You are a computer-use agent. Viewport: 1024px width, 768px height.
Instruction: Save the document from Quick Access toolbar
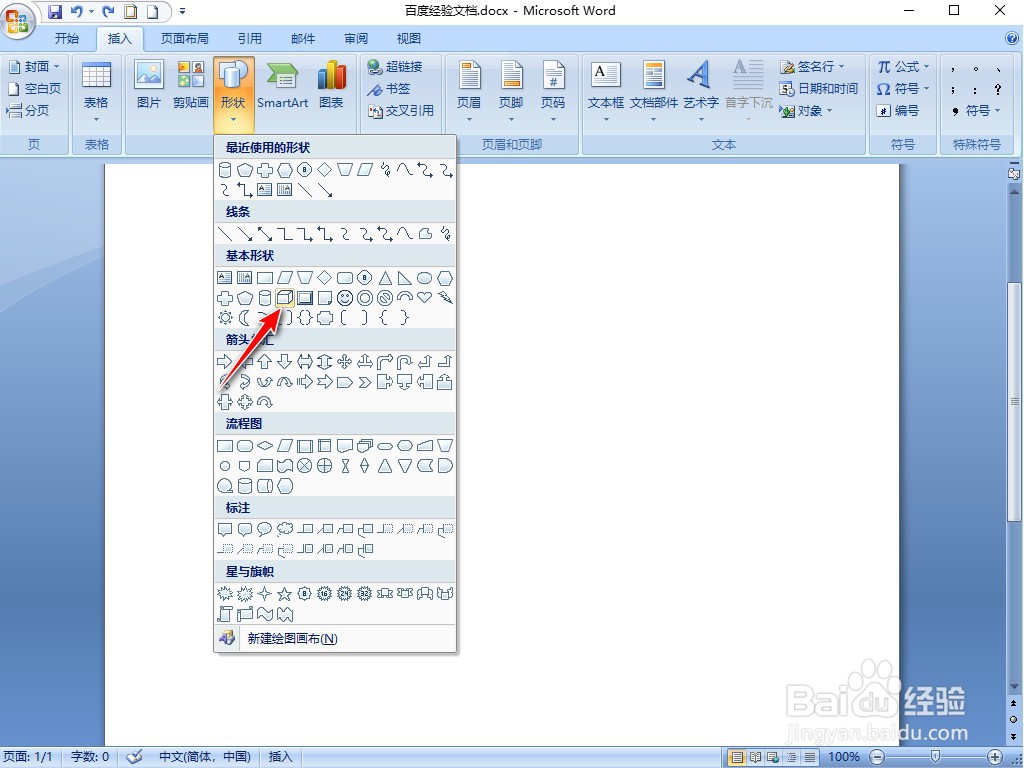point(55,11)
